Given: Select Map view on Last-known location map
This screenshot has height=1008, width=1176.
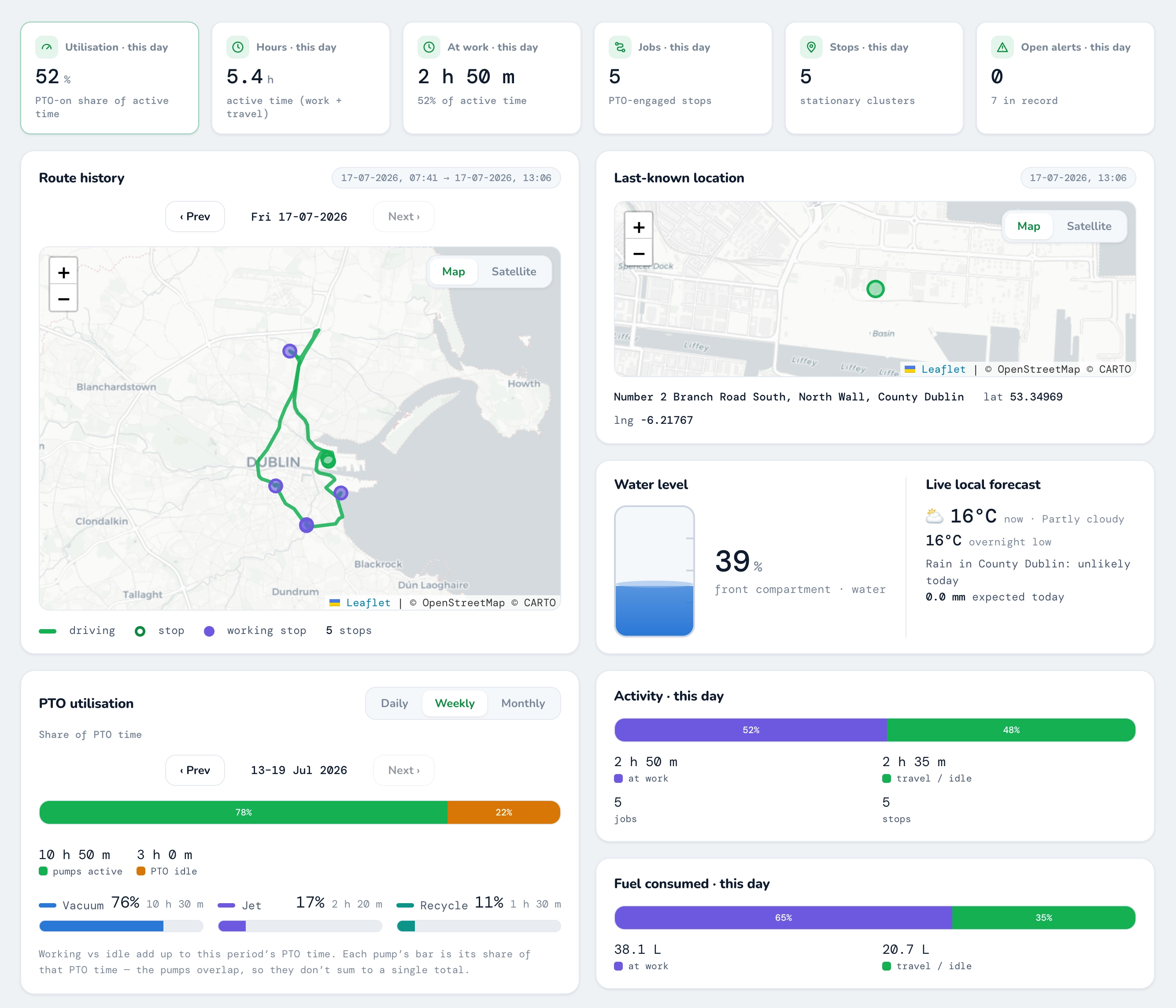Looking at the screenshot, I should pos(1028,226).
